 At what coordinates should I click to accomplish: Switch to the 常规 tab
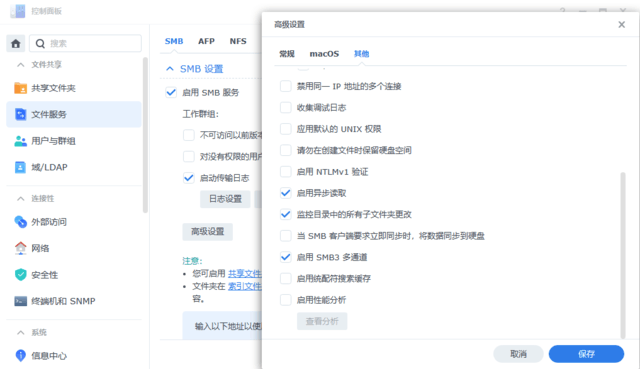tap(287, 54)
